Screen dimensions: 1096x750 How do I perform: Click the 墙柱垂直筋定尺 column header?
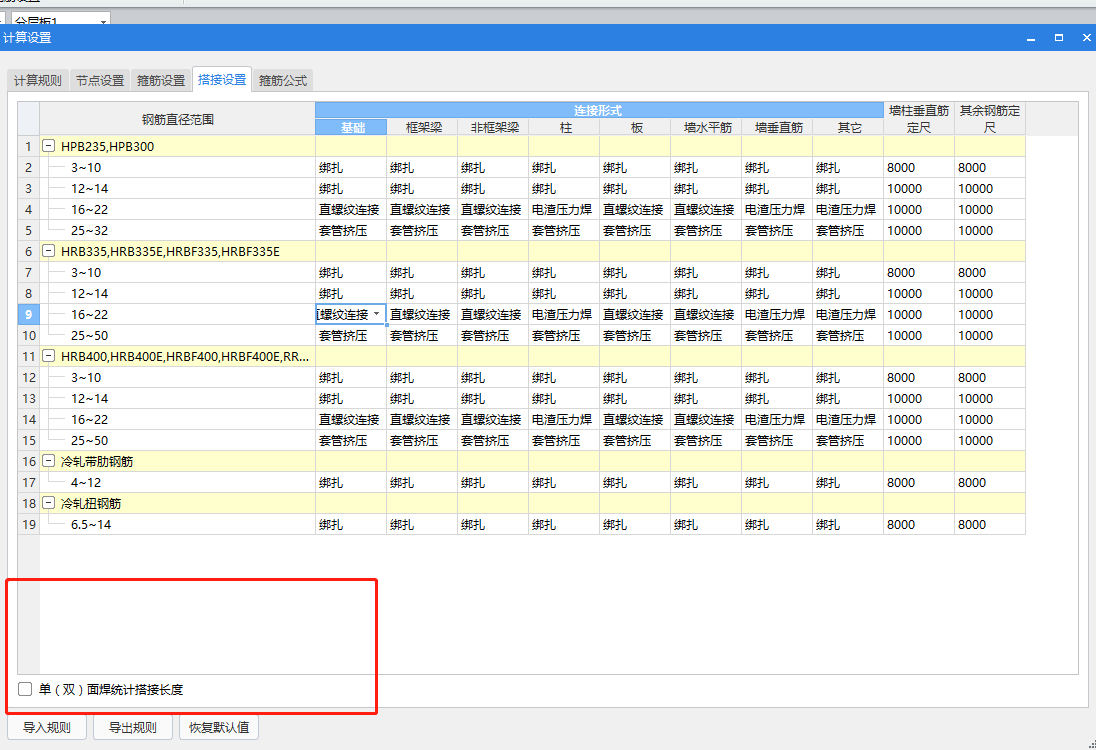click(x=919, y=119)
